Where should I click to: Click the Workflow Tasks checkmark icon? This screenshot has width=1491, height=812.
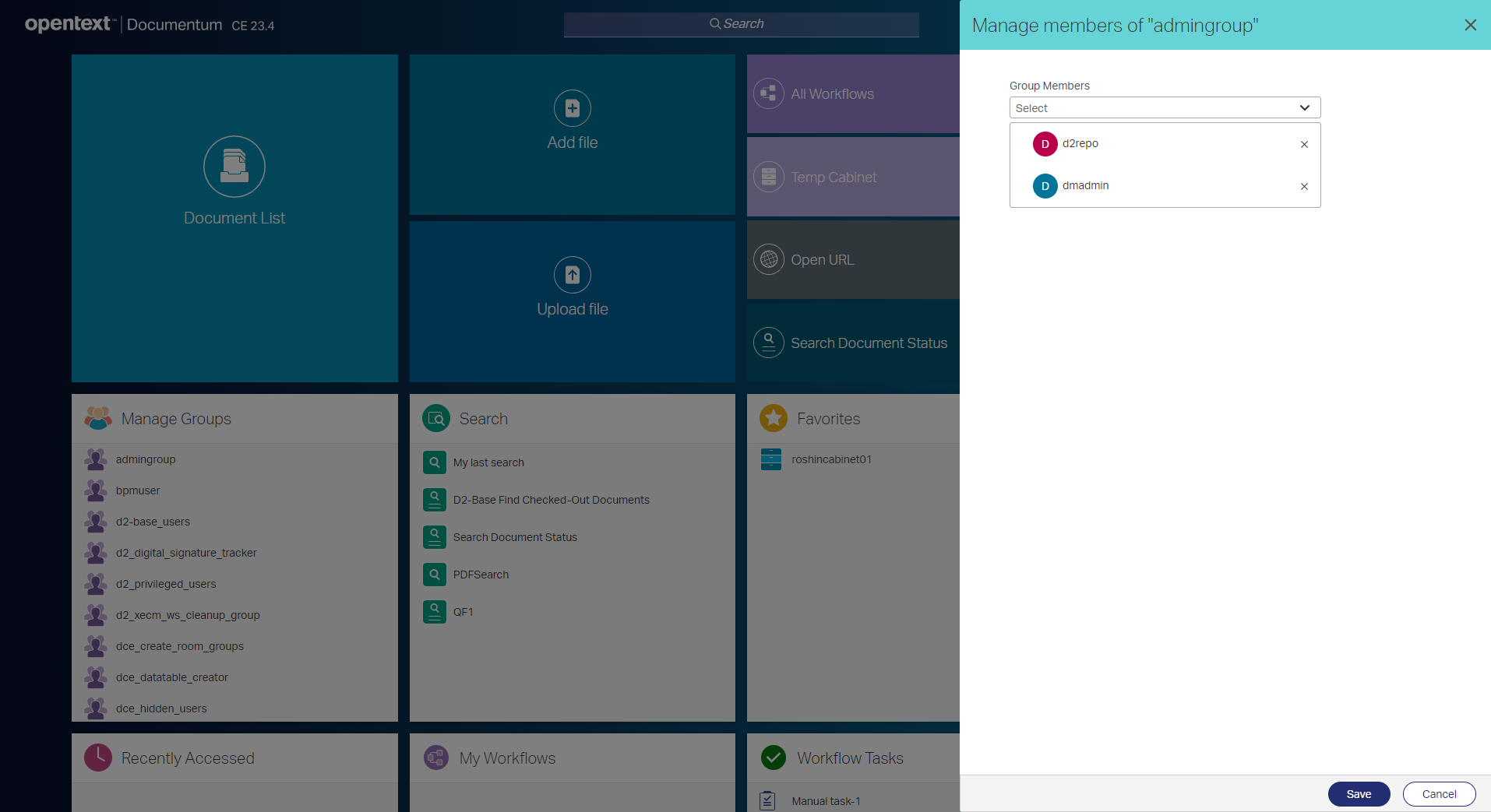(x=773, y=757)
